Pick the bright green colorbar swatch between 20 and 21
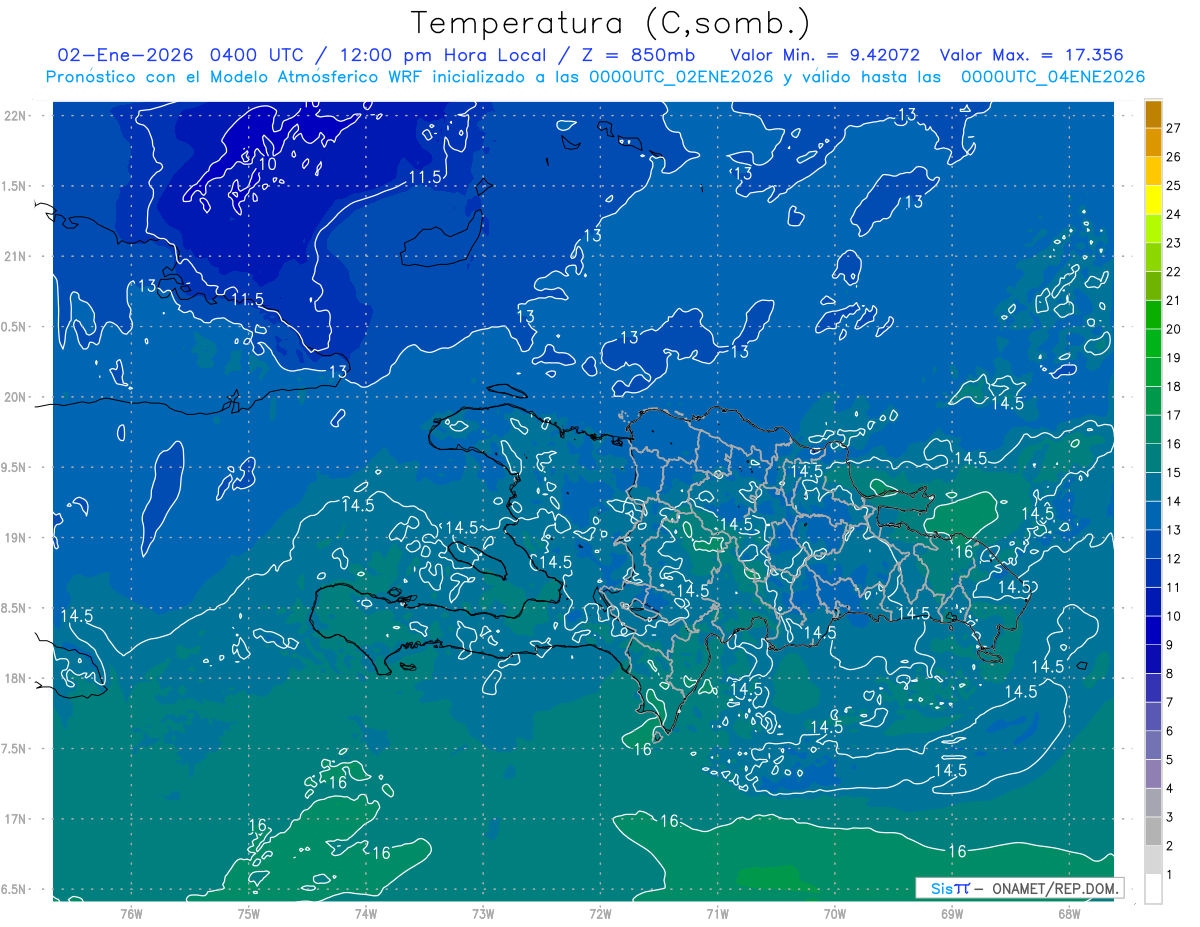Screen dimensions: 1200x927 [1153, 315]
